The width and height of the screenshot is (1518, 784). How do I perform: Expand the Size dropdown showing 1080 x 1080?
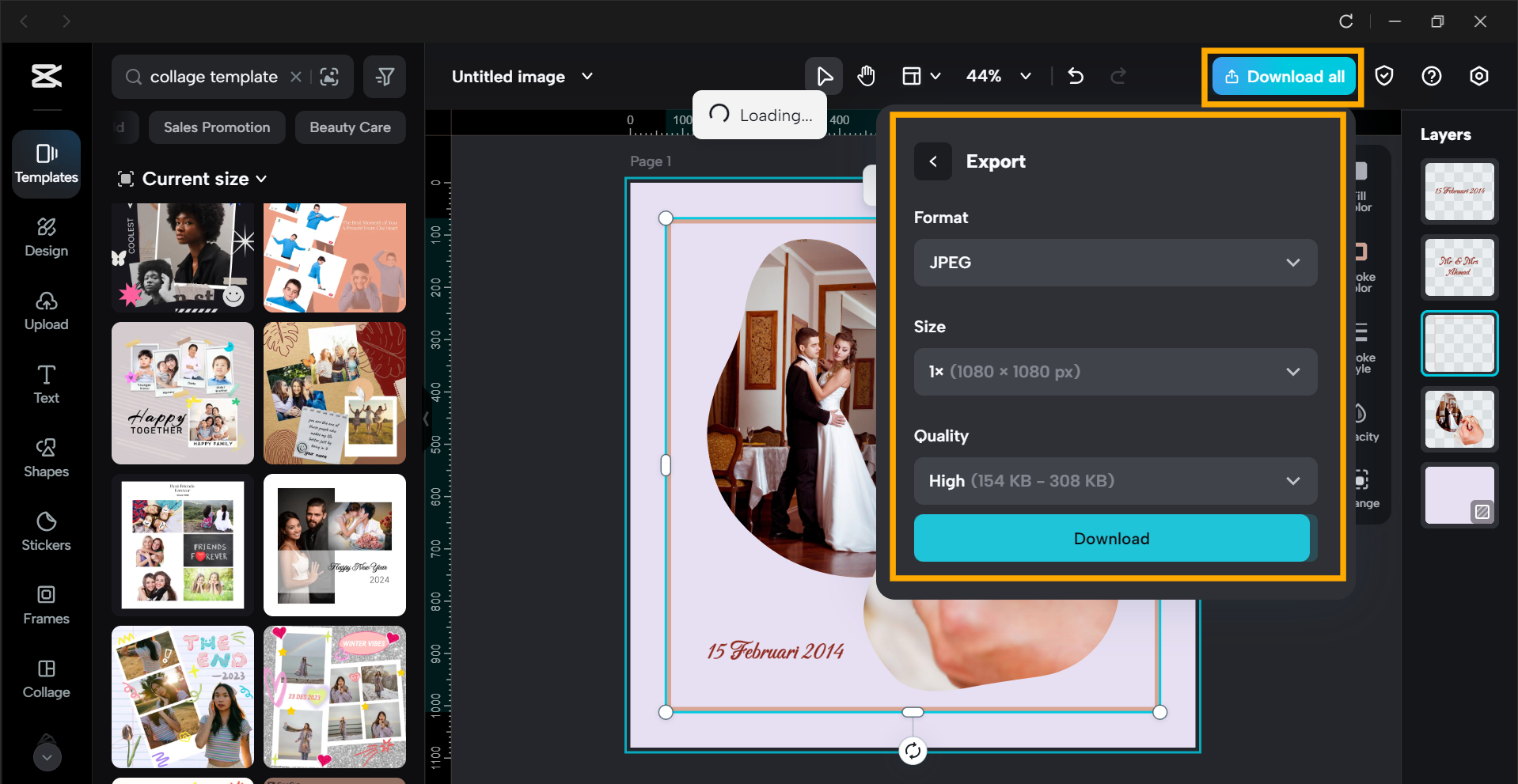coord(1114,371)
